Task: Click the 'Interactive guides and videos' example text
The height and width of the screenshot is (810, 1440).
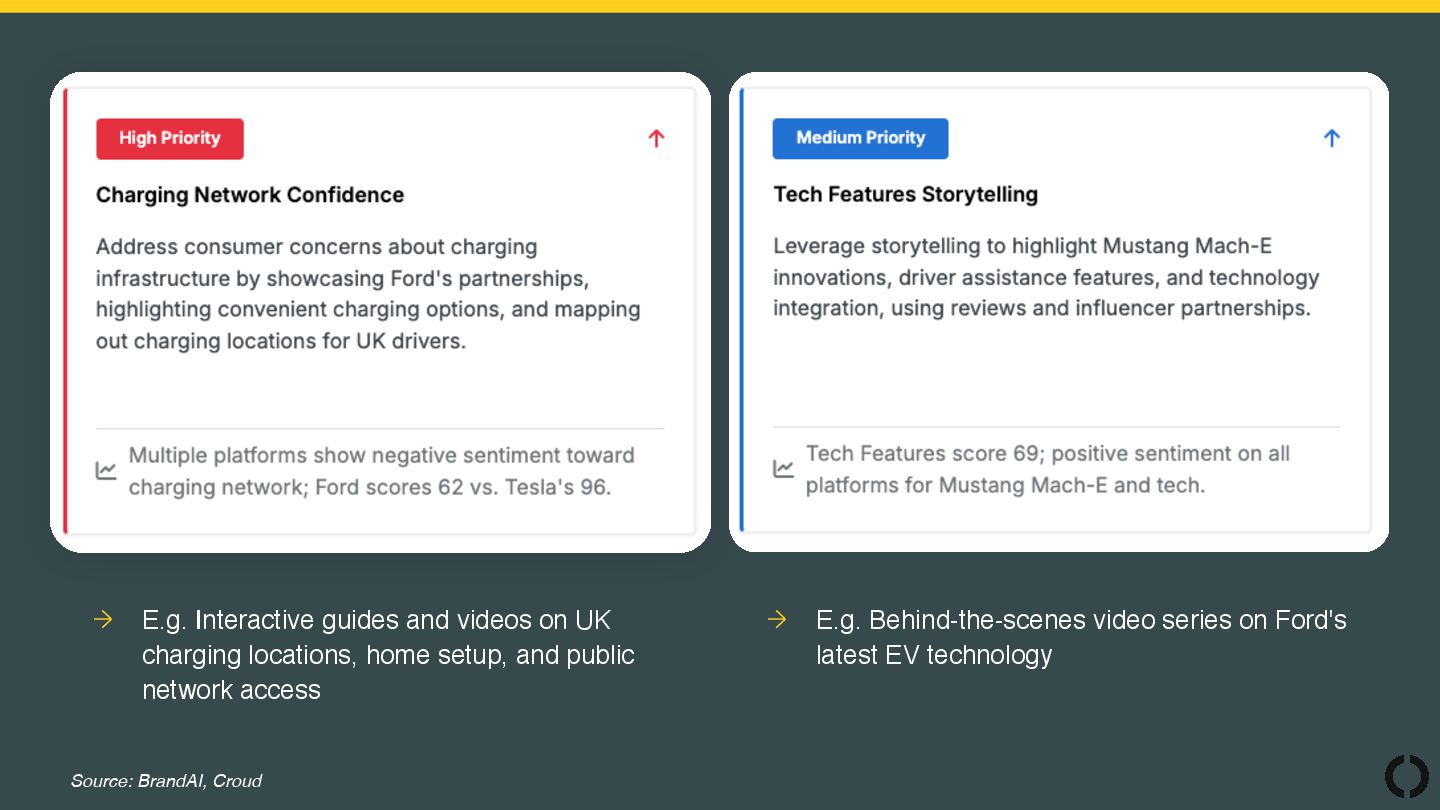Action: (388, 655)
